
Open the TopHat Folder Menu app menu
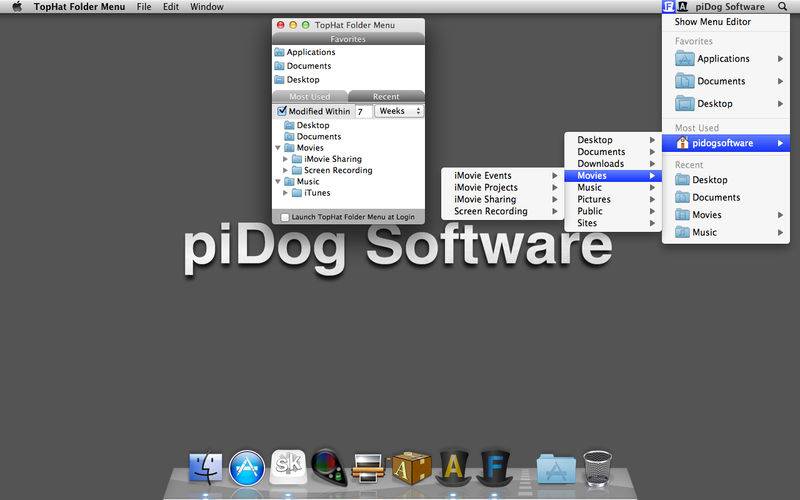(80, 7)
